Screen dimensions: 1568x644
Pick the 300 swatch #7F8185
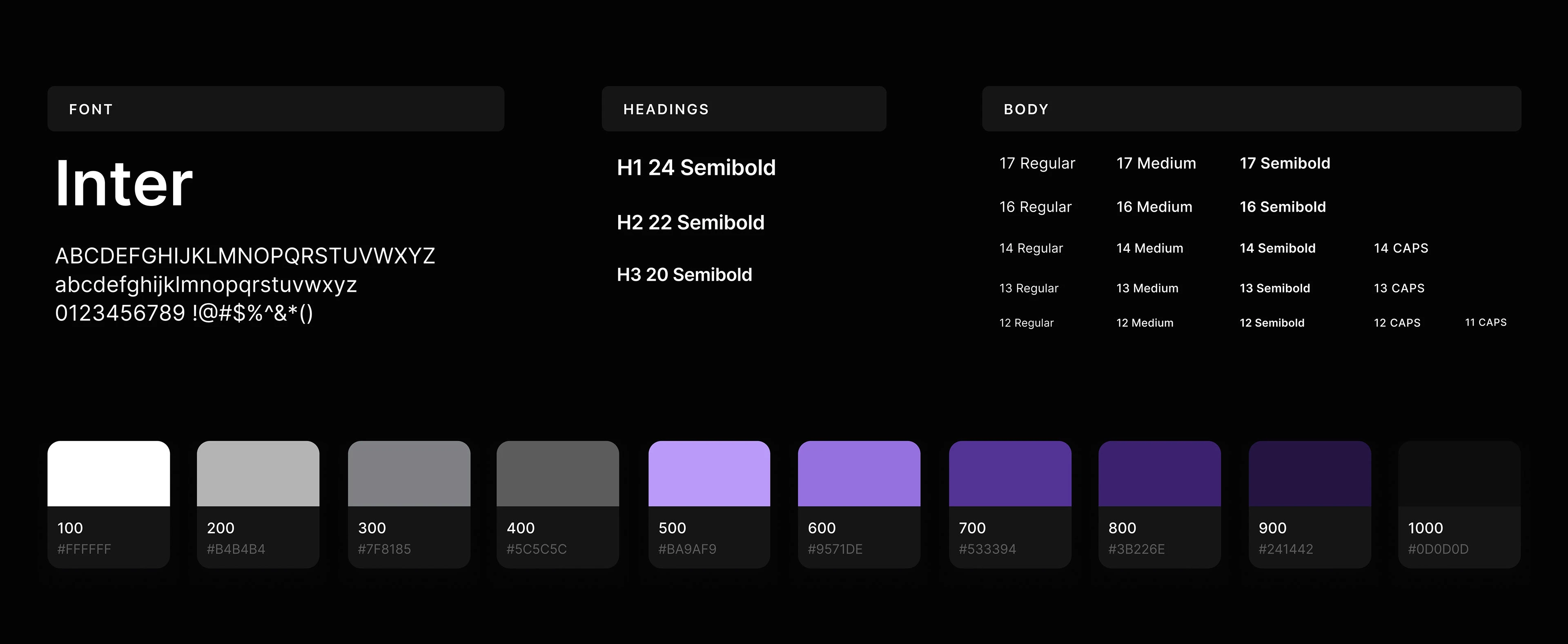[409, 474]
